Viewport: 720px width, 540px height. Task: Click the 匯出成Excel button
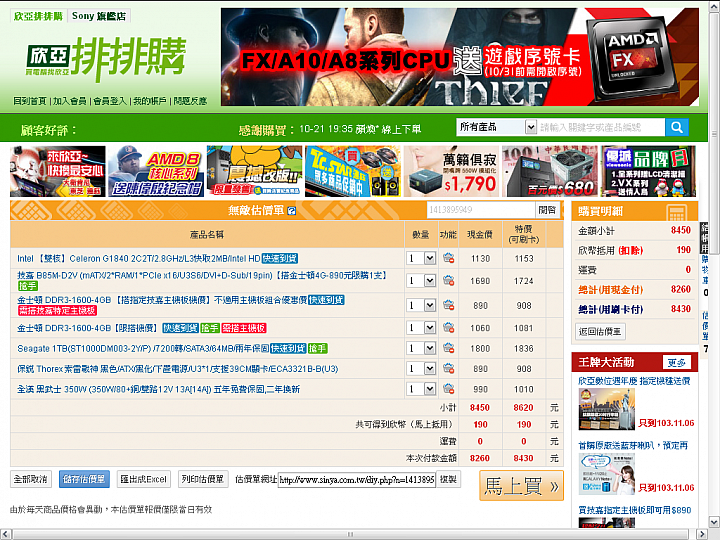tap(144, 479)
